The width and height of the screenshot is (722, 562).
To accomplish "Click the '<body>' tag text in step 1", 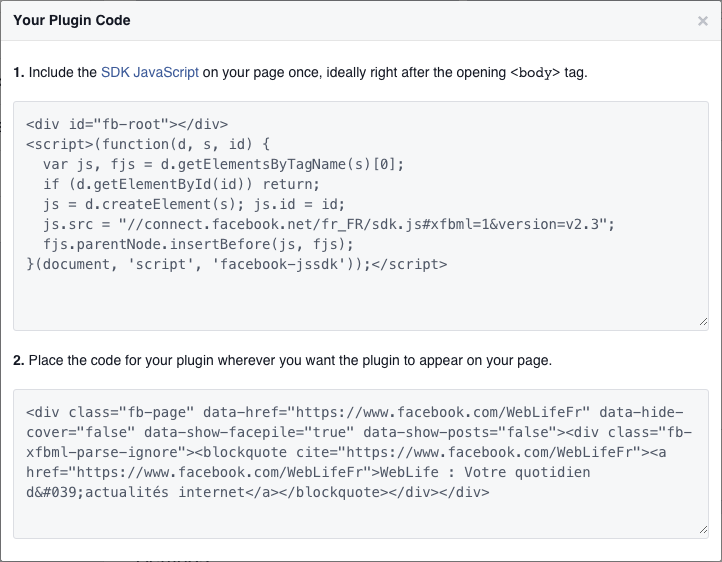I will coord(535,73).
